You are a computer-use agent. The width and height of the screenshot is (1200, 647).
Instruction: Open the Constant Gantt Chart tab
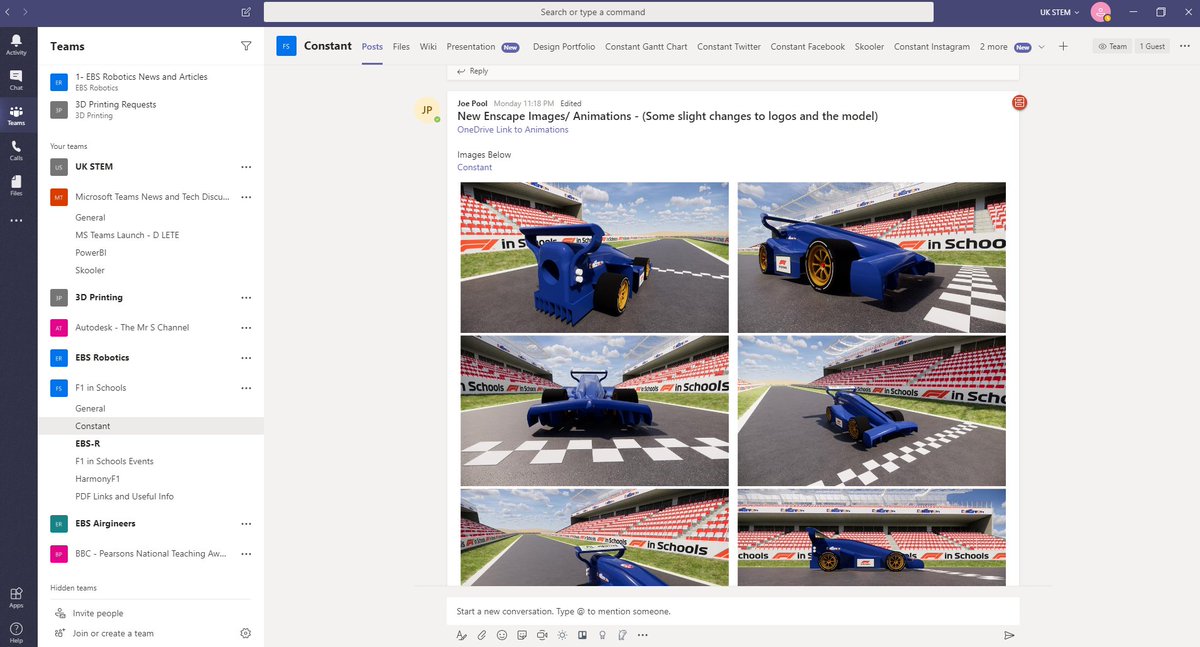point(646,46)
